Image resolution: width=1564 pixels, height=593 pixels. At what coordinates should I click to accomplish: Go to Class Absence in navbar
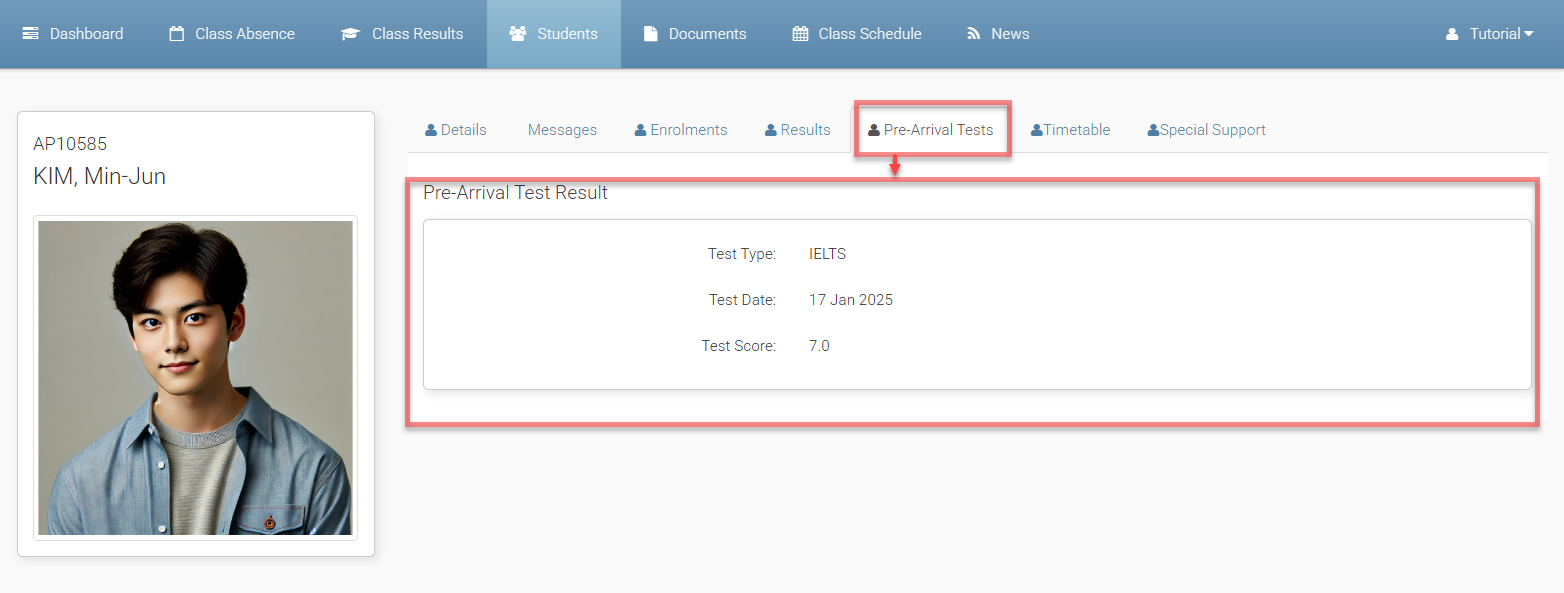(x=232, y=34)
